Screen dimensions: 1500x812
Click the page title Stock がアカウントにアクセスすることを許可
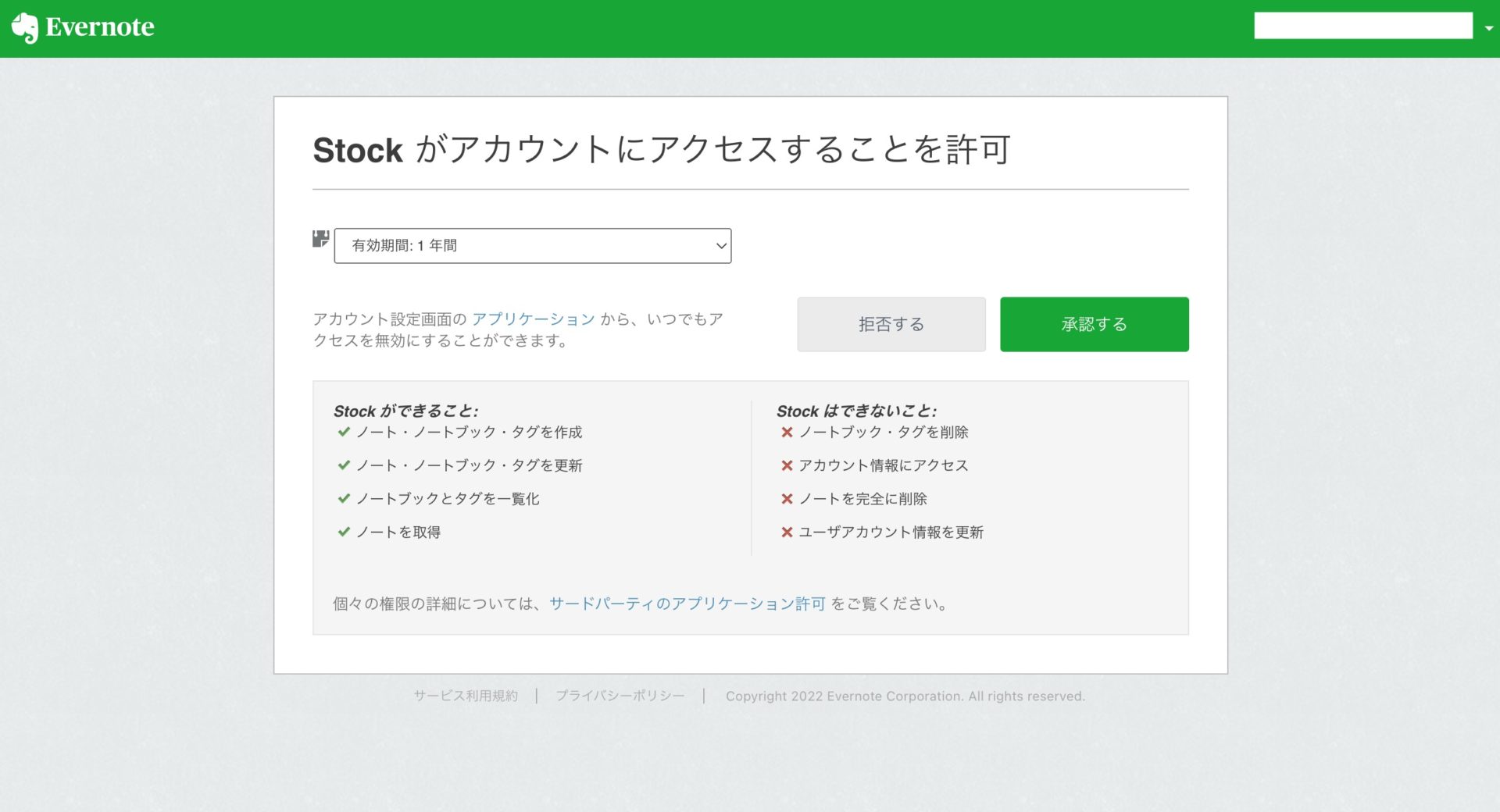coord(662,149)
